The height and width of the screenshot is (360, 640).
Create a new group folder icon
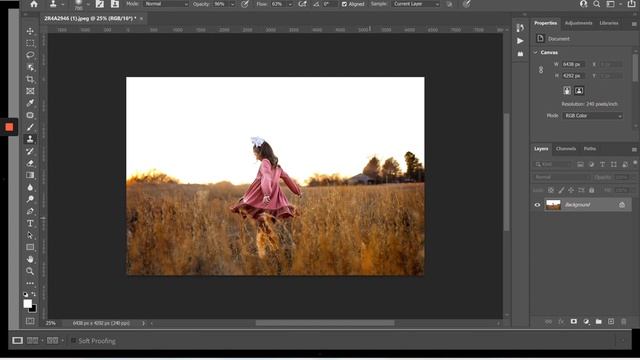[598, 322]
